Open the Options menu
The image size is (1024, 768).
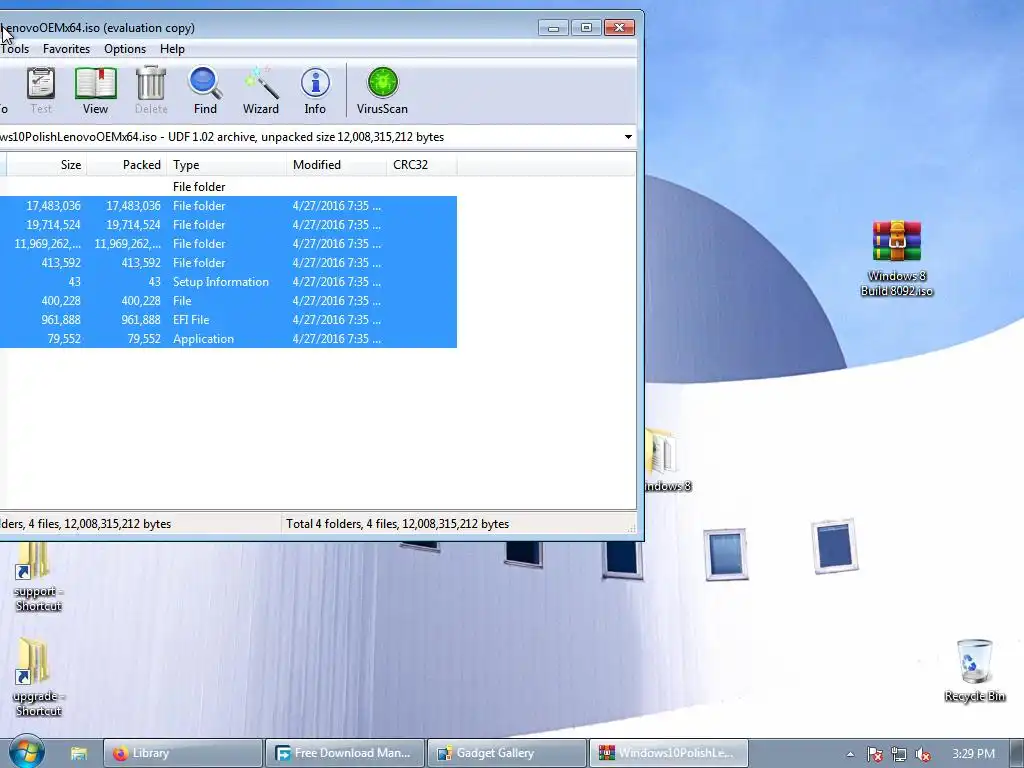[125, 49]
